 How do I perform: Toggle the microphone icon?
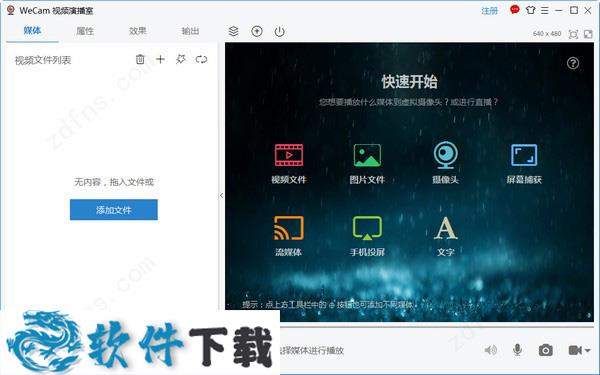517,349
